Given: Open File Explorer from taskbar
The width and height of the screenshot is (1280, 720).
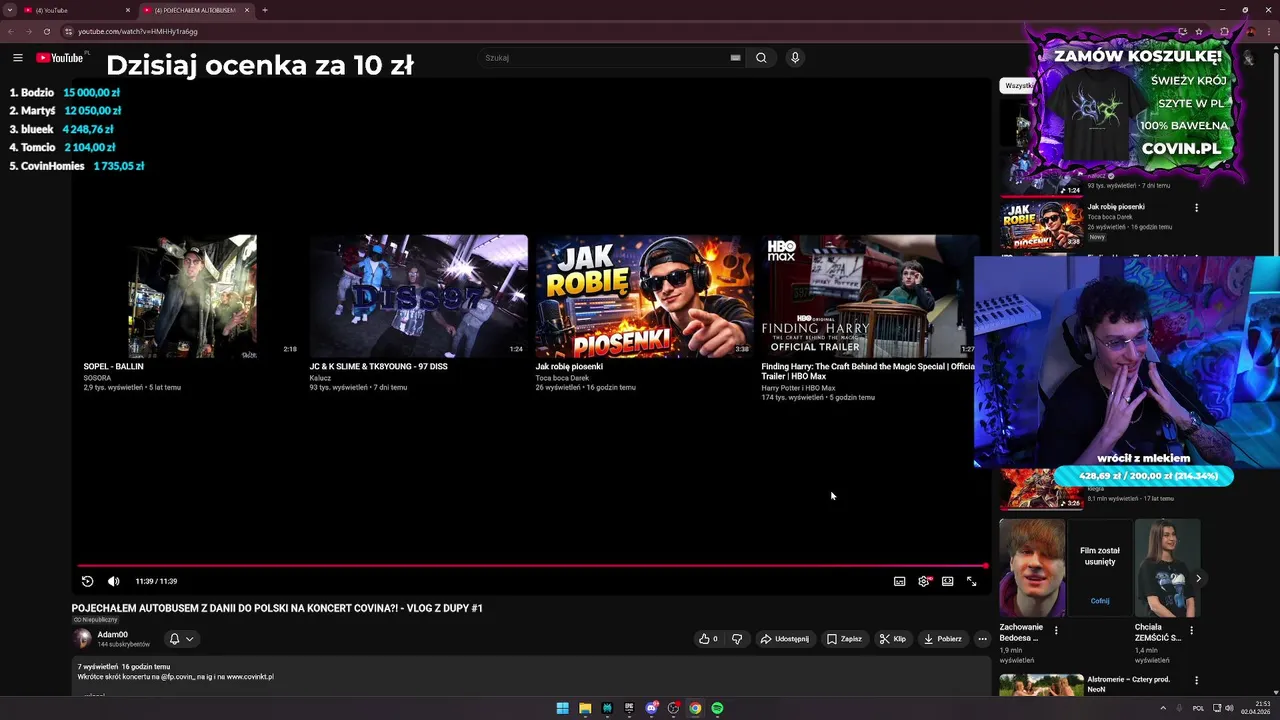Looking at the screenshot, I should (585, 708).
